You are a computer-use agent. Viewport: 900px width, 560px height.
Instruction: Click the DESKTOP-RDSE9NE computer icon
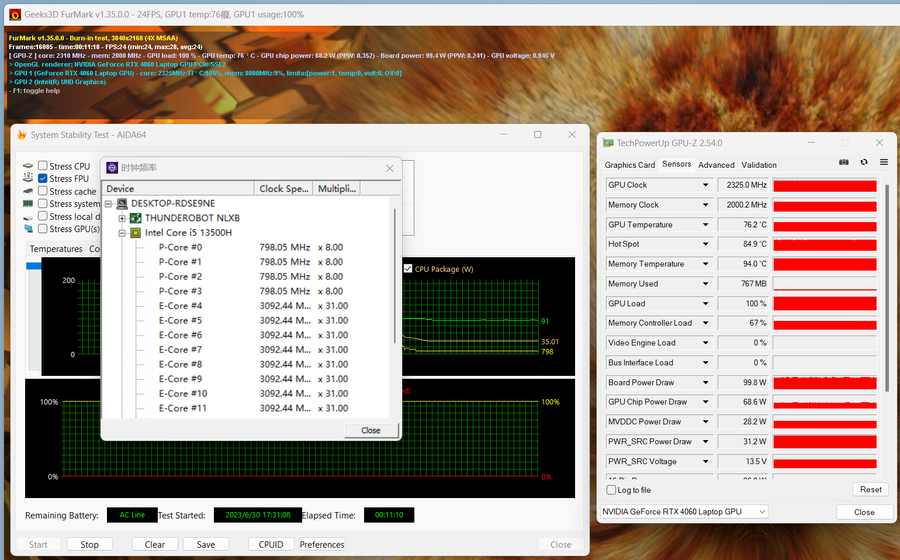122,204
